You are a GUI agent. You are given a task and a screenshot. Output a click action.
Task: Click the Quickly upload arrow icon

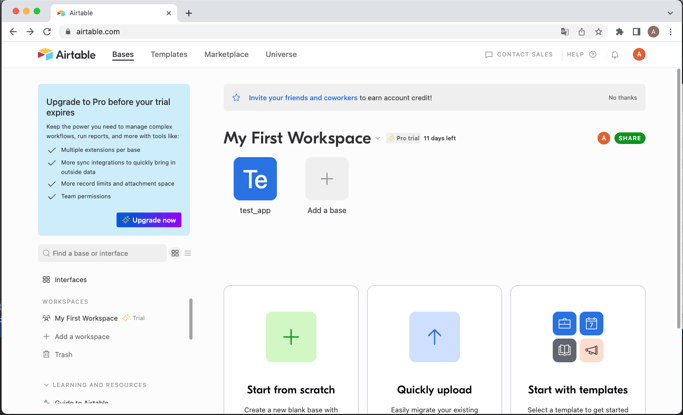[x=434, y=337]
